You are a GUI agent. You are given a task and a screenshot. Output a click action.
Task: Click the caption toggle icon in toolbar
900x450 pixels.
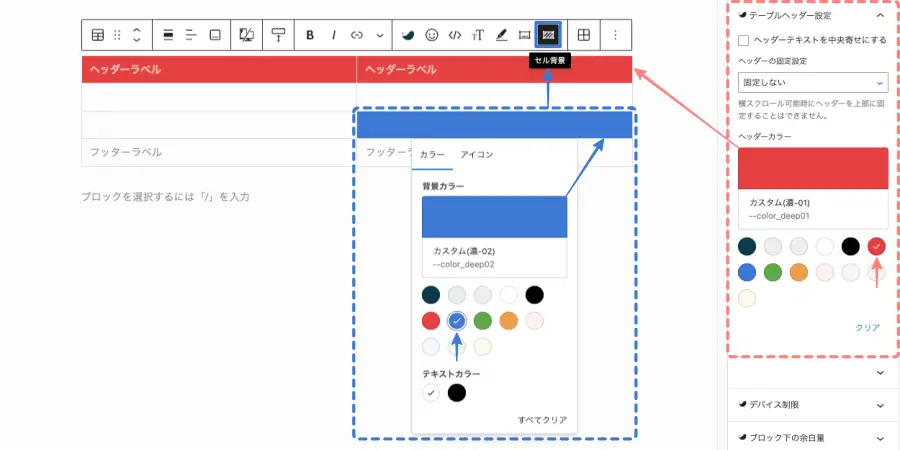click(x=215, y=35)
